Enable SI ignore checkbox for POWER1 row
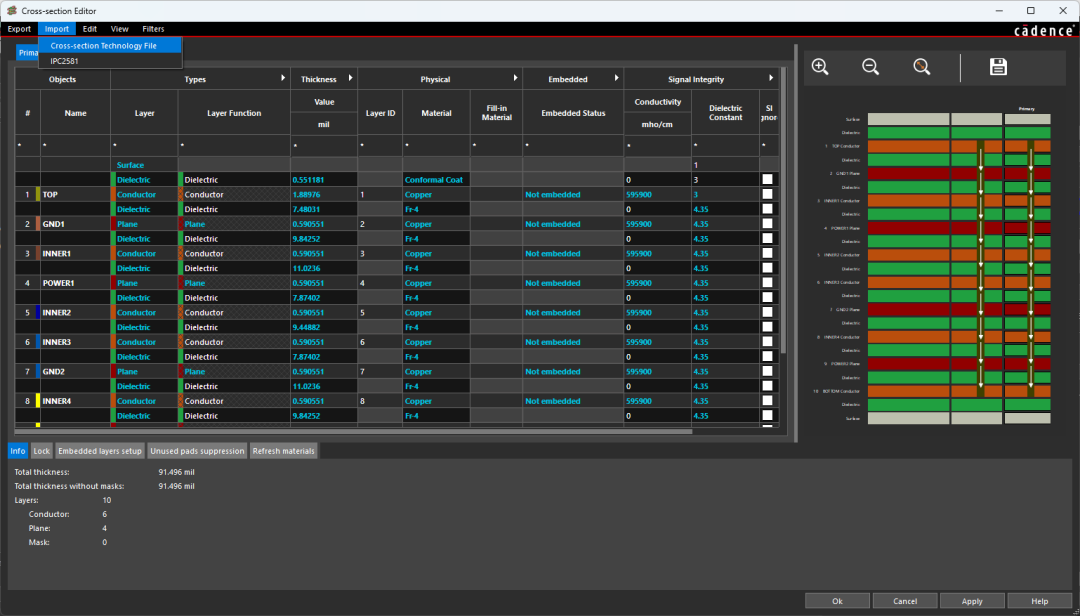 point(767,283)
